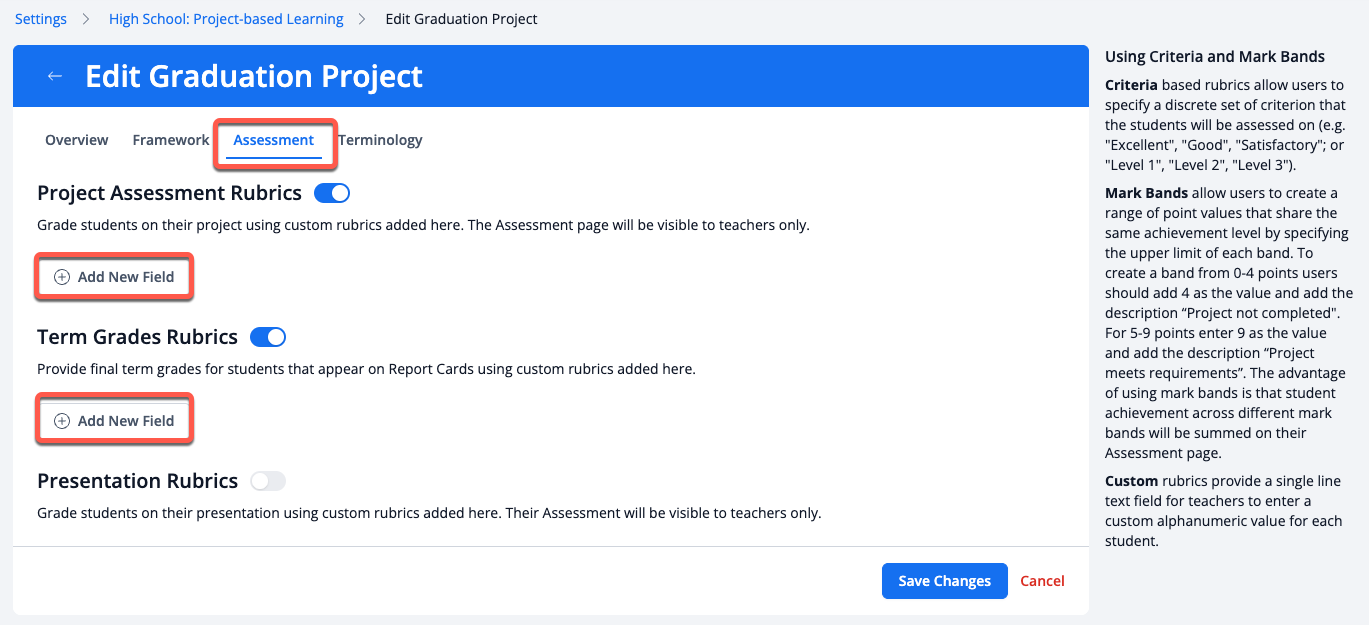Click the Presentation Rubrics section heading
Screen dimensions: 1369x625
pos(137,481)
